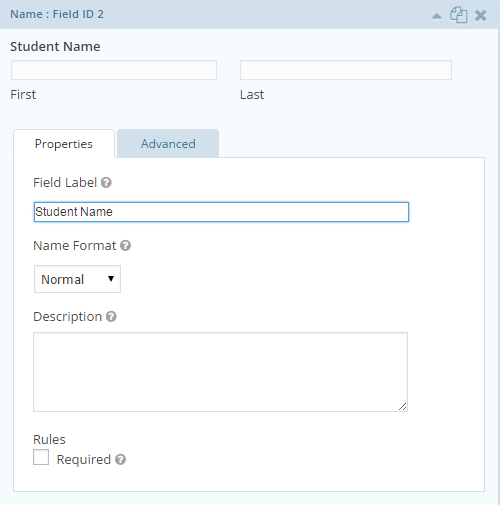Viewport: 500px width, 505px height.
Task: Open the Field Label help tooltip icon
Action: pos(106,183)
